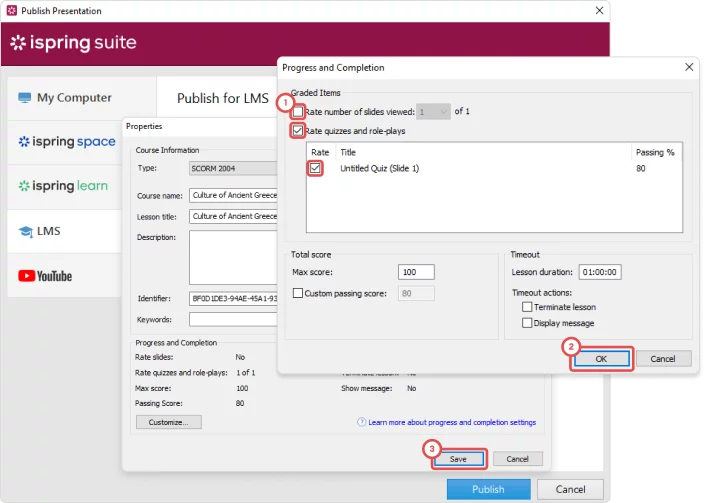Image resolution: width=704 pixels, height=503 pixels.
Task: Click the Max score input field
Action: click(416, 272)
